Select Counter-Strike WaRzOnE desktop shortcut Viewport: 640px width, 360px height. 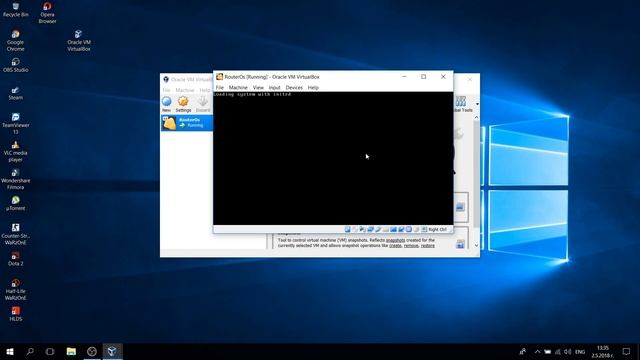point(16,234)
